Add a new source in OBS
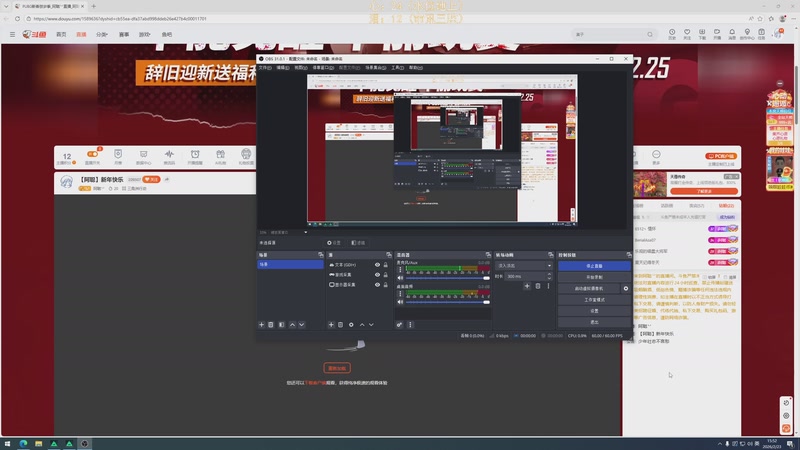This screenshot has height=450, width=800. click(x=331, y=324)
